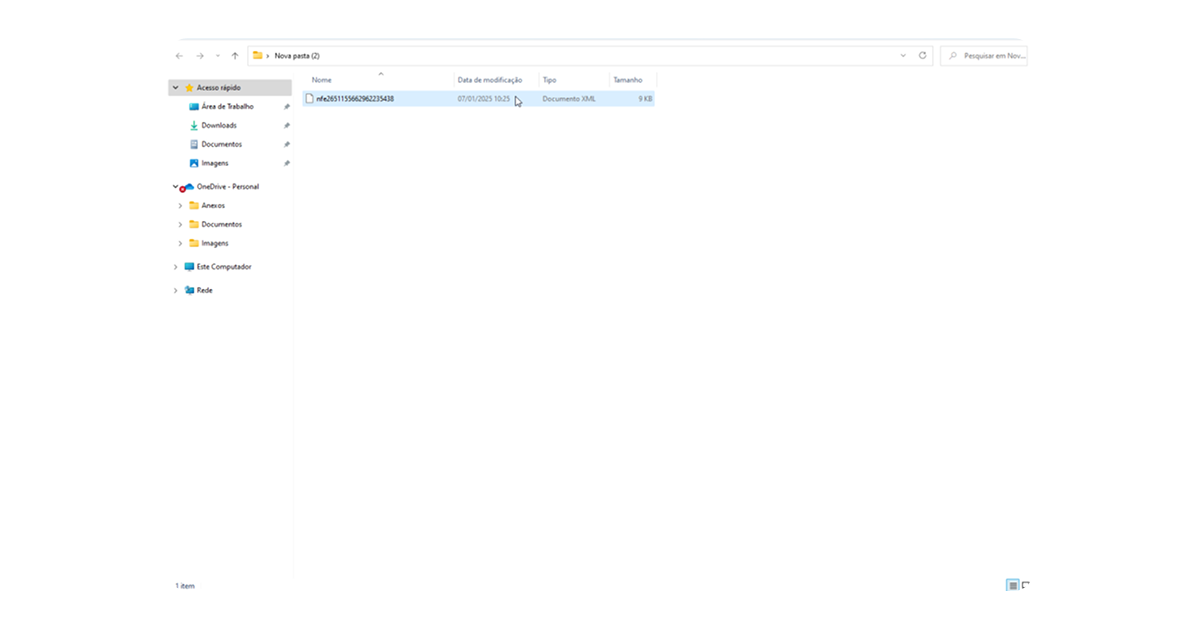Click the Pesquisar search box
This screenshot has width=1200, height=630.
click(984, 56)
